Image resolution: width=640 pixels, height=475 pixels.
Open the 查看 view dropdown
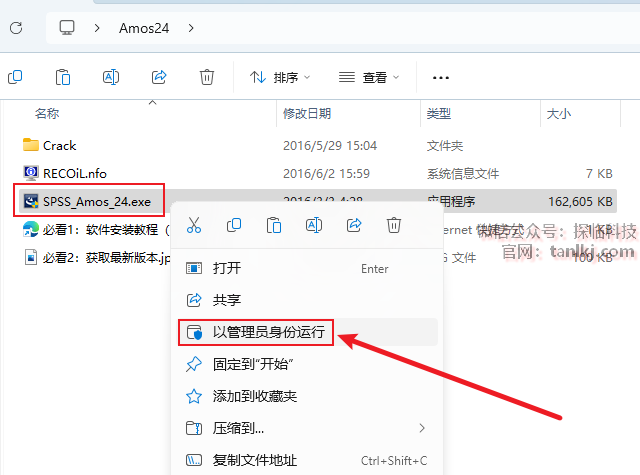369,77
